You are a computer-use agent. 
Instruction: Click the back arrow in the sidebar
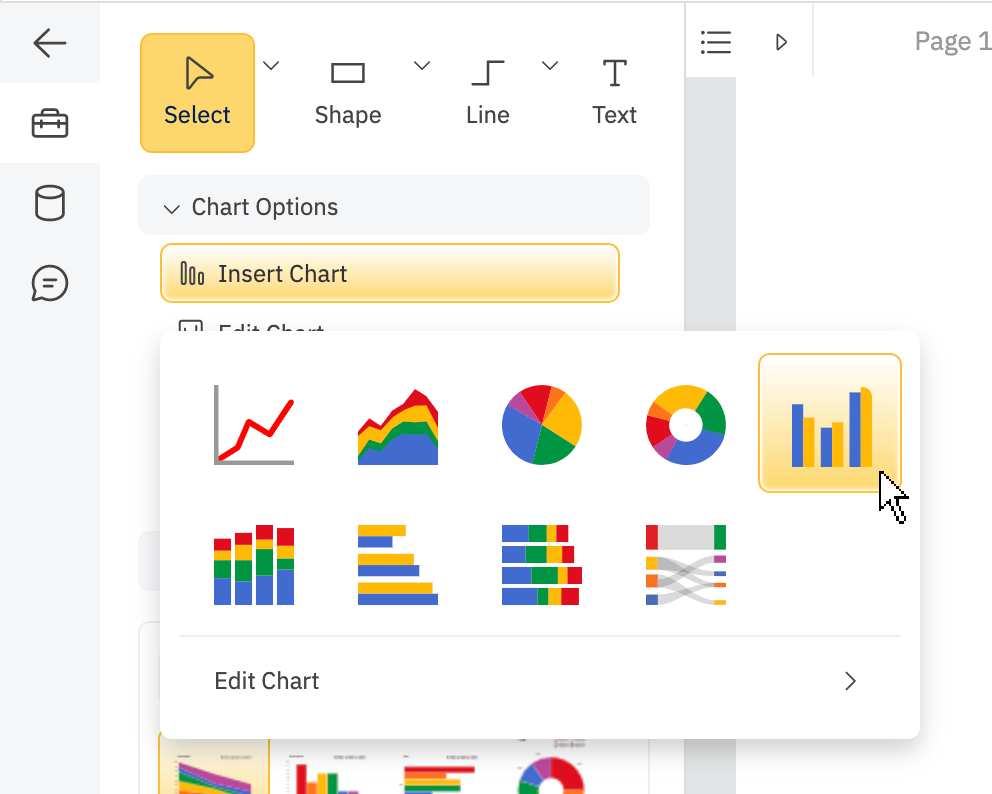(49, 43)
